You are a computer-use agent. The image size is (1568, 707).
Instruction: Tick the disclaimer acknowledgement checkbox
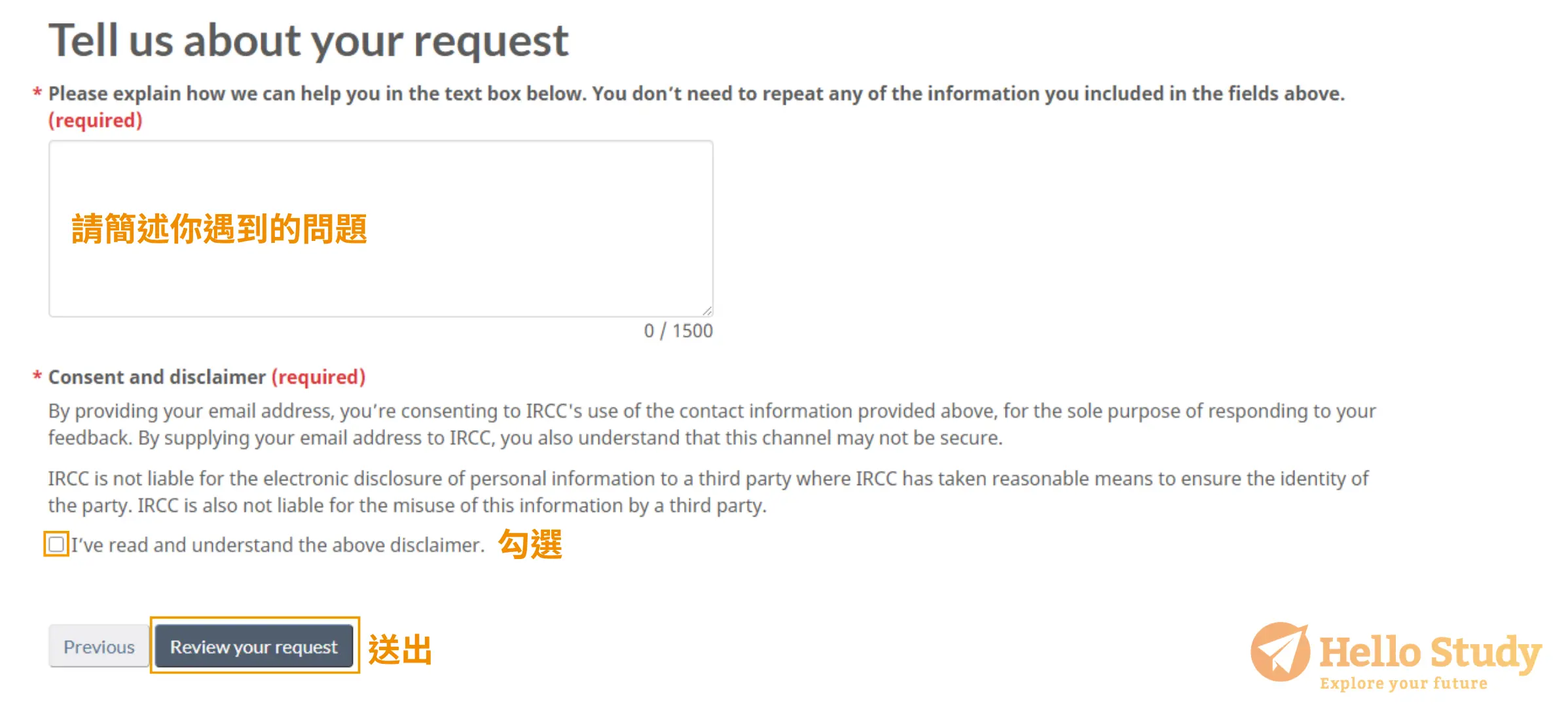[x=56, y=545]
